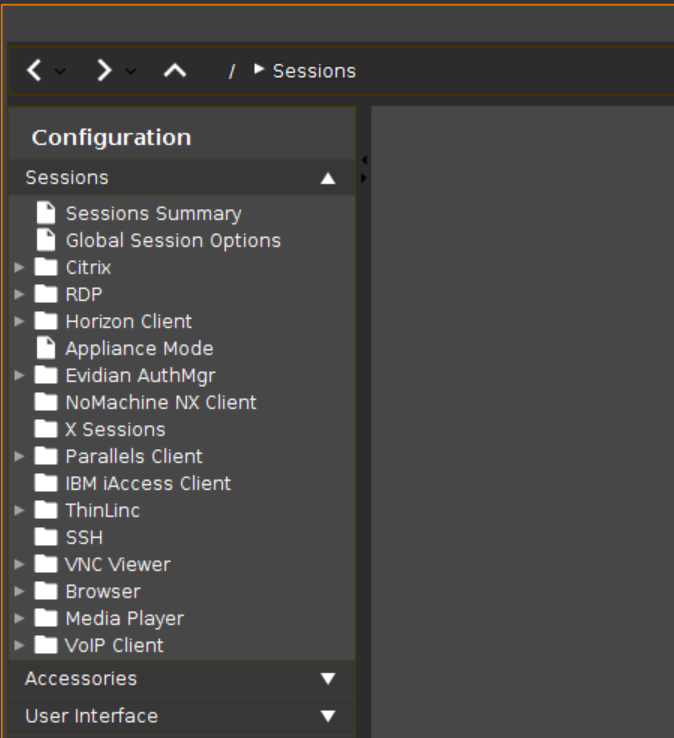Expand the Horizon Client tree node
Image resolution: width=674 pixels, height=738 pixels.
point(19,321)
